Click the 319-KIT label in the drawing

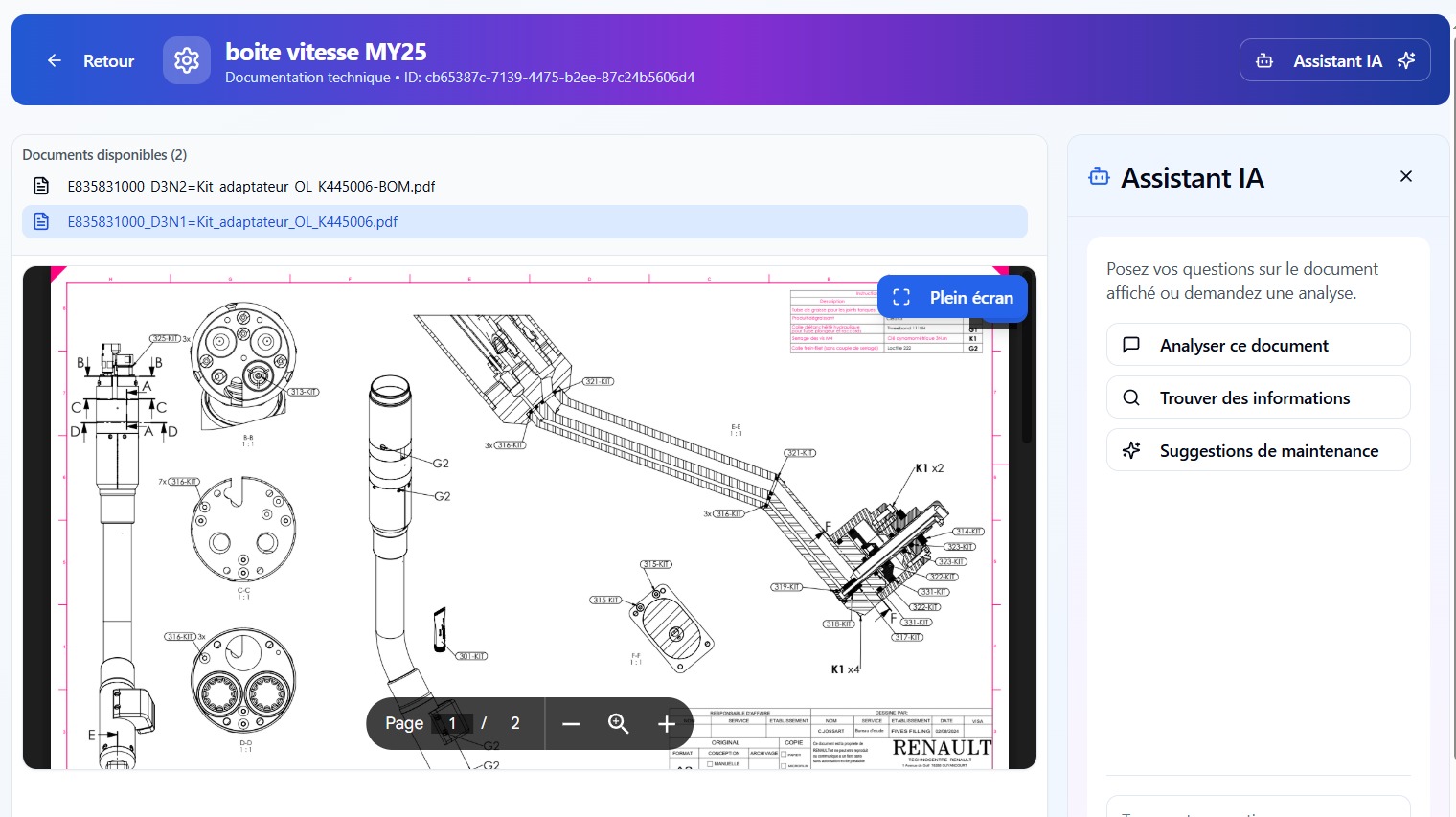tap(786, 587)
